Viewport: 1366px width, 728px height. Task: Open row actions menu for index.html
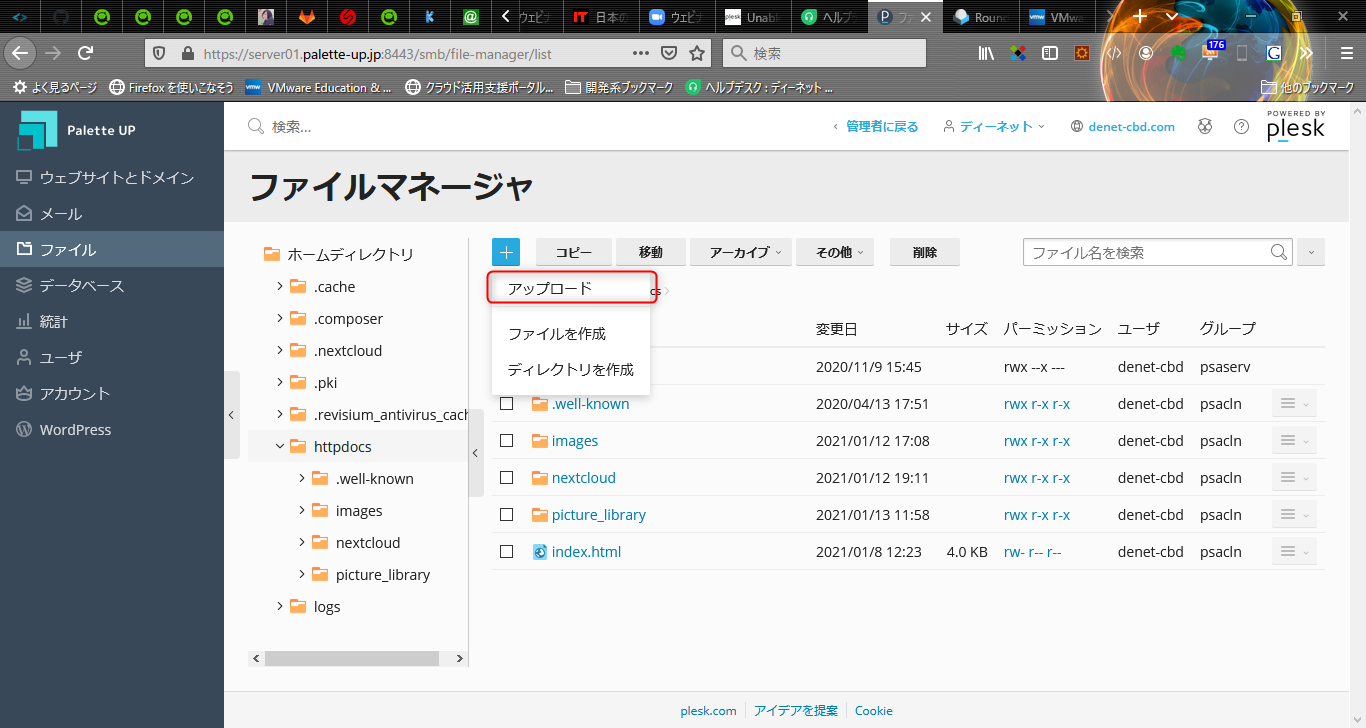tap(1294, 551)
